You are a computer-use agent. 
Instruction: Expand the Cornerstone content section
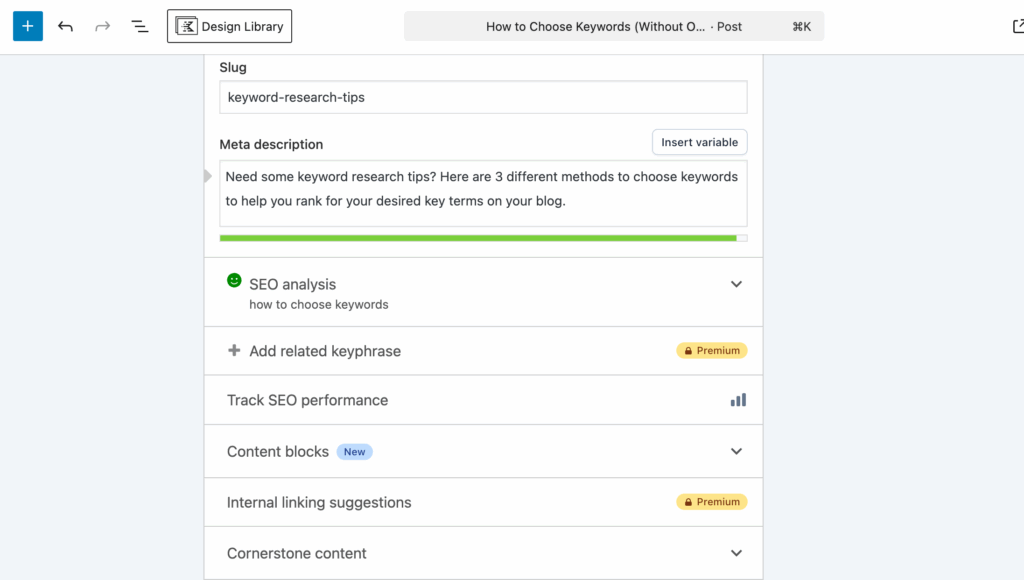point(737,552)
